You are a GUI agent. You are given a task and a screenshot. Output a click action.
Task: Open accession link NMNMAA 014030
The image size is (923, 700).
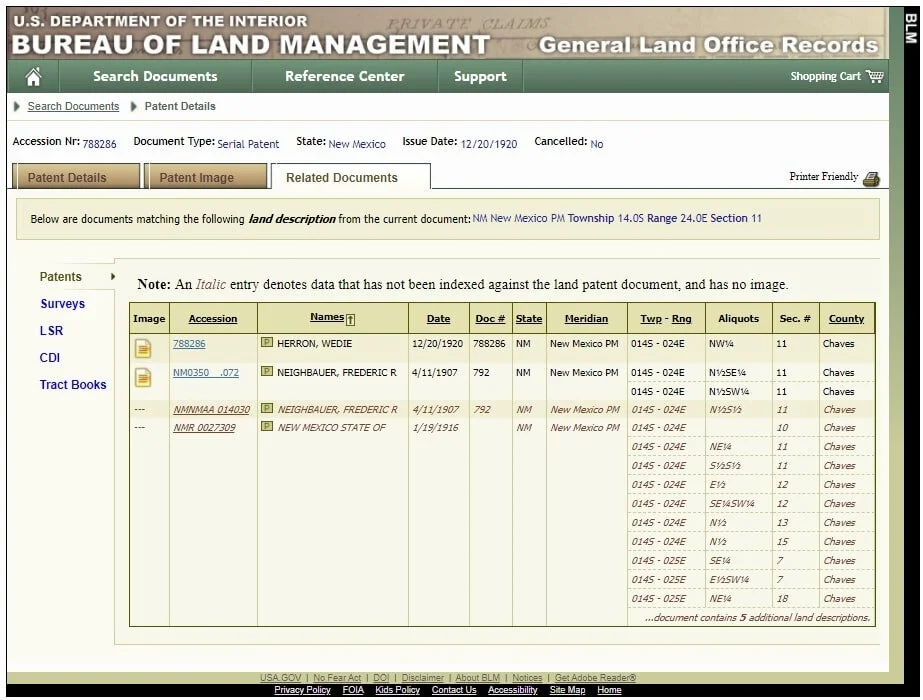click(211, 410)
